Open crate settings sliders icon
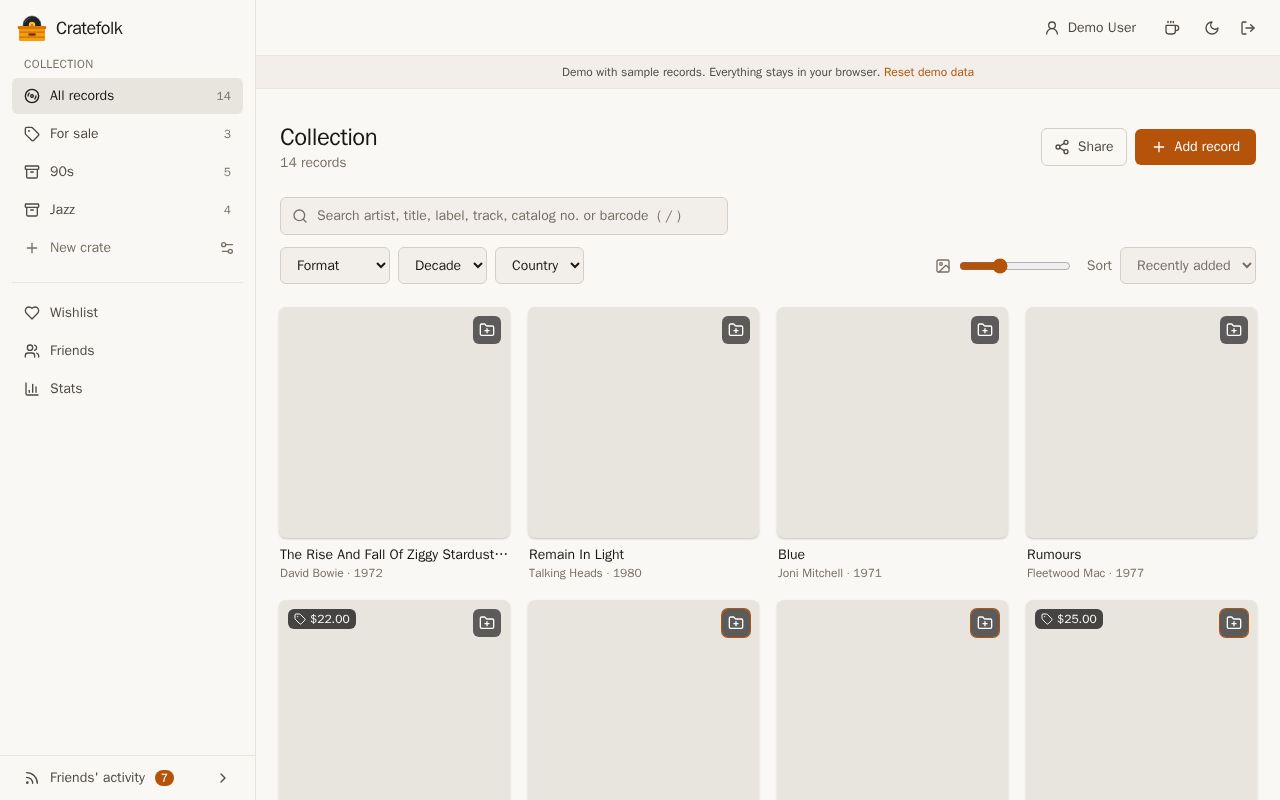 point(227,248)
